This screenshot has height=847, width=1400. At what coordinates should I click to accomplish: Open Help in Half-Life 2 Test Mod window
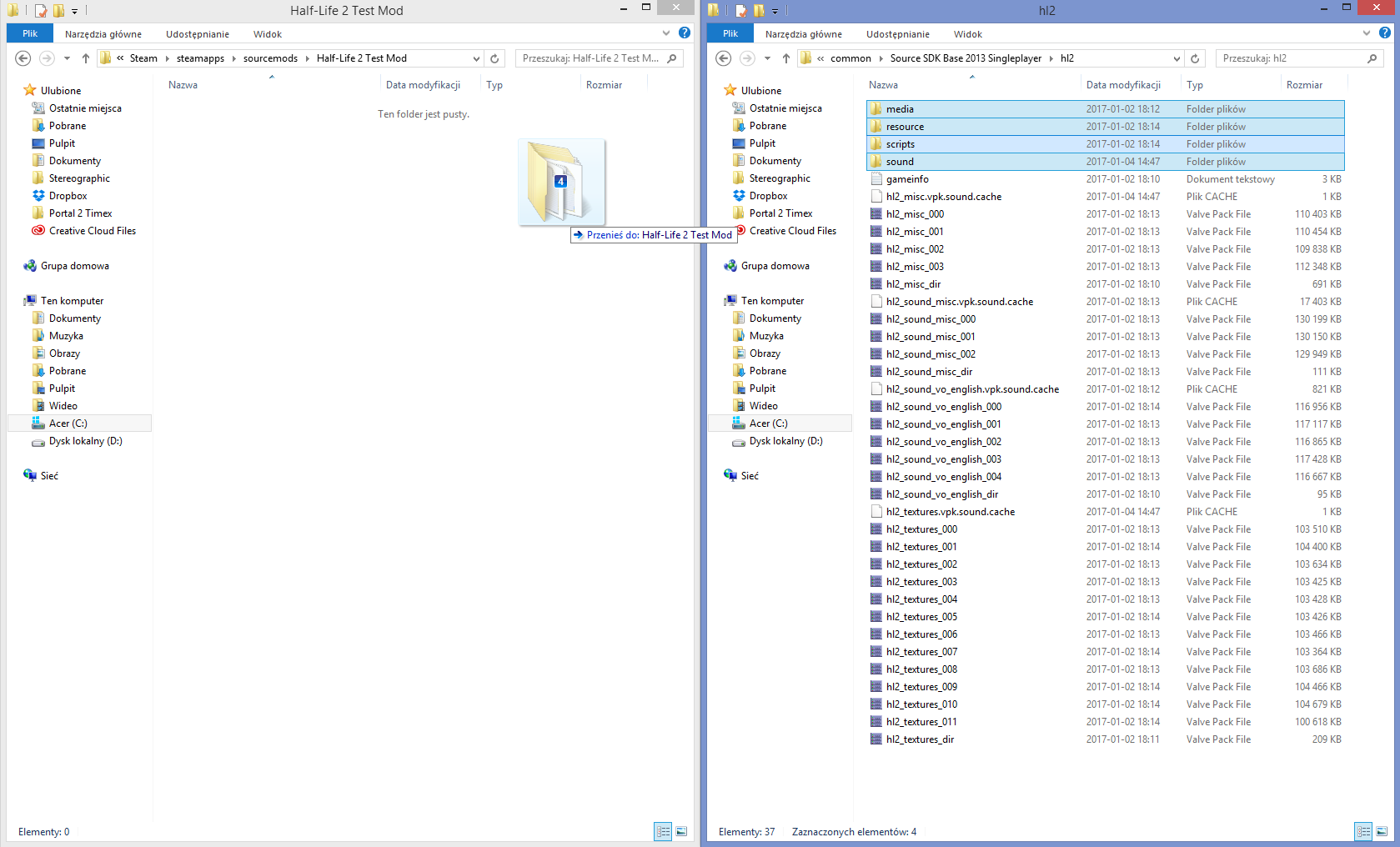(685, 33)
